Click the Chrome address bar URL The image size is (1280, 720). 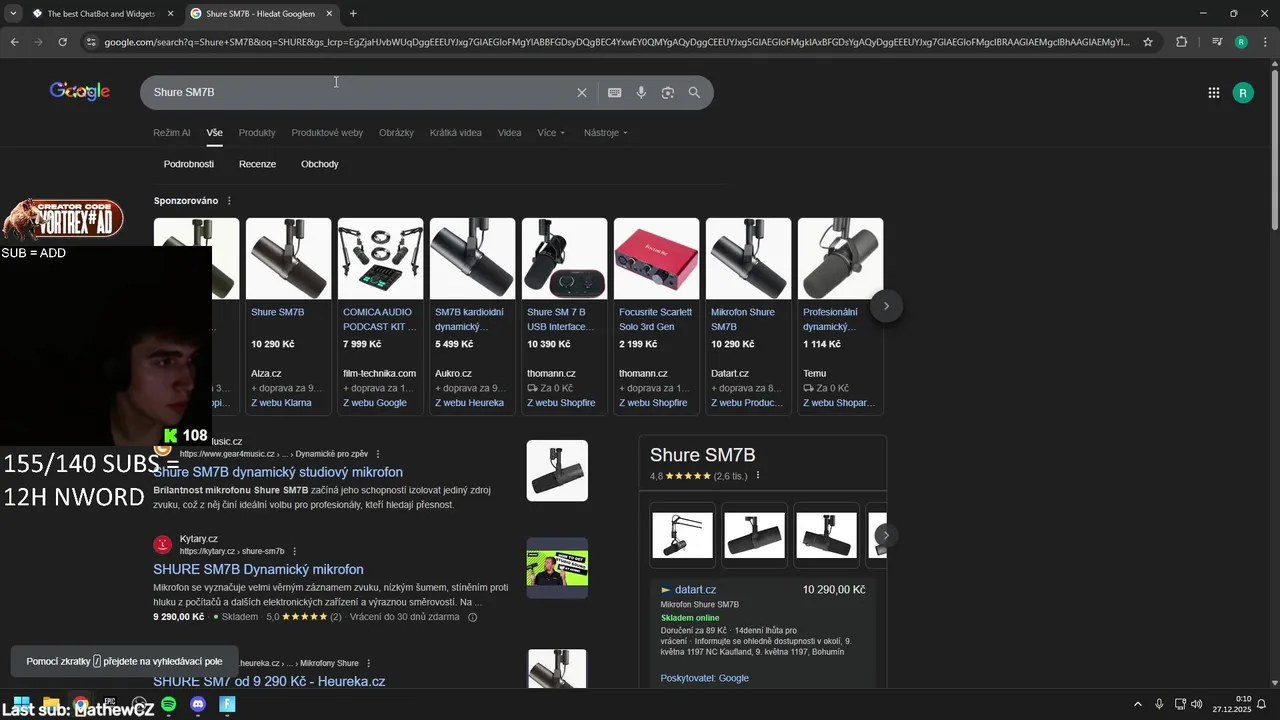pyautogui.click(x=617, y=42)
